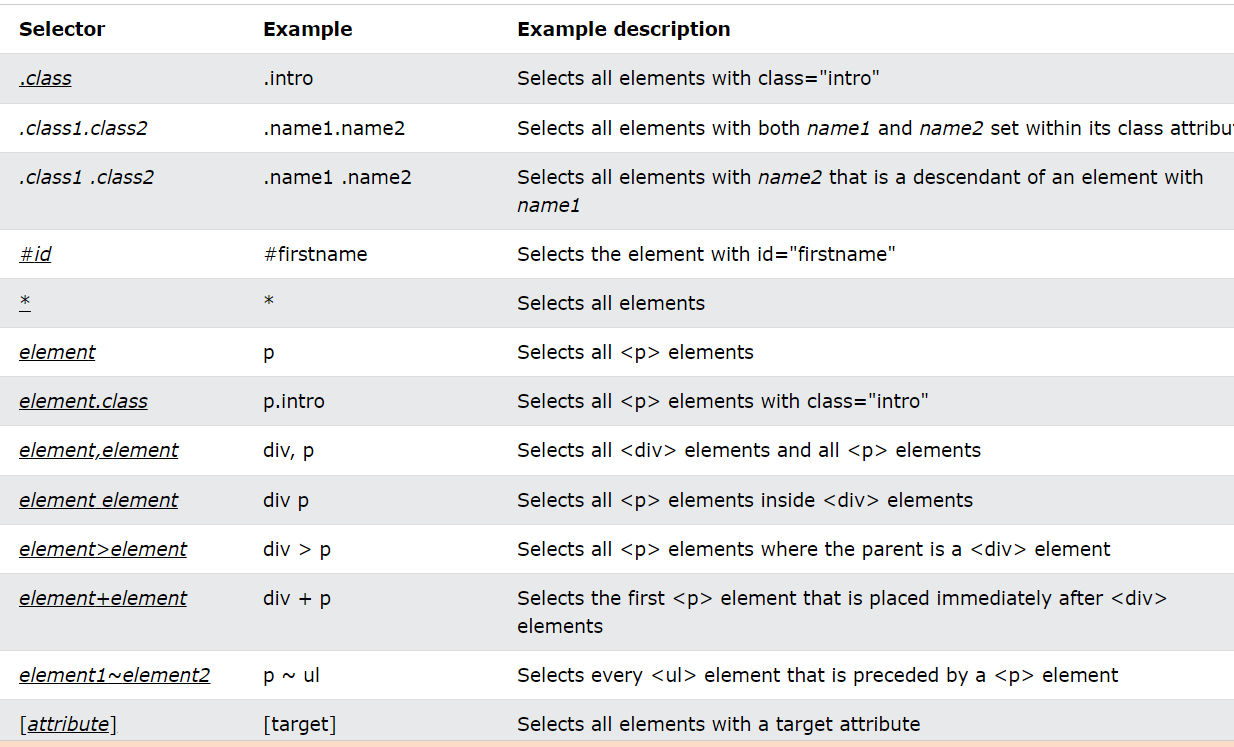Open the element>element selector link

click(103, 549)
